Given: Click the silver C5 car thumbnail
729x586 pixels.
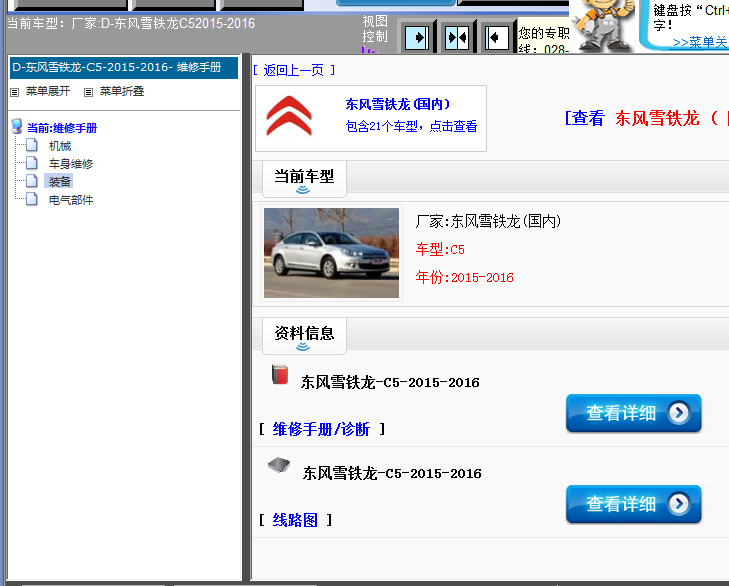Looking at the screenshot, I should 331,253.
